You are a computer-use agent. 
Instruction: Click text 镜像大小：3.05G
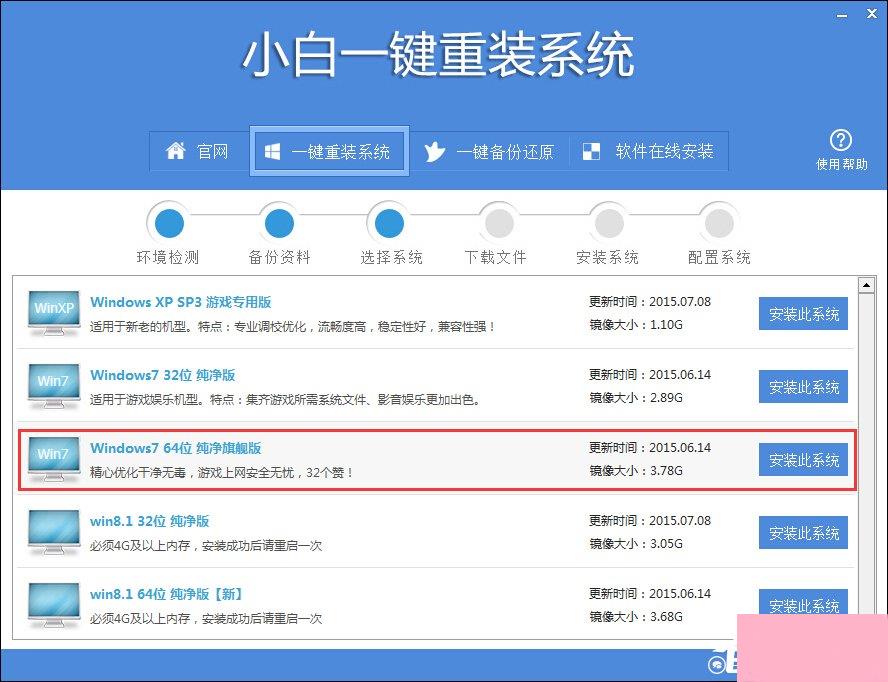[636, 544]
